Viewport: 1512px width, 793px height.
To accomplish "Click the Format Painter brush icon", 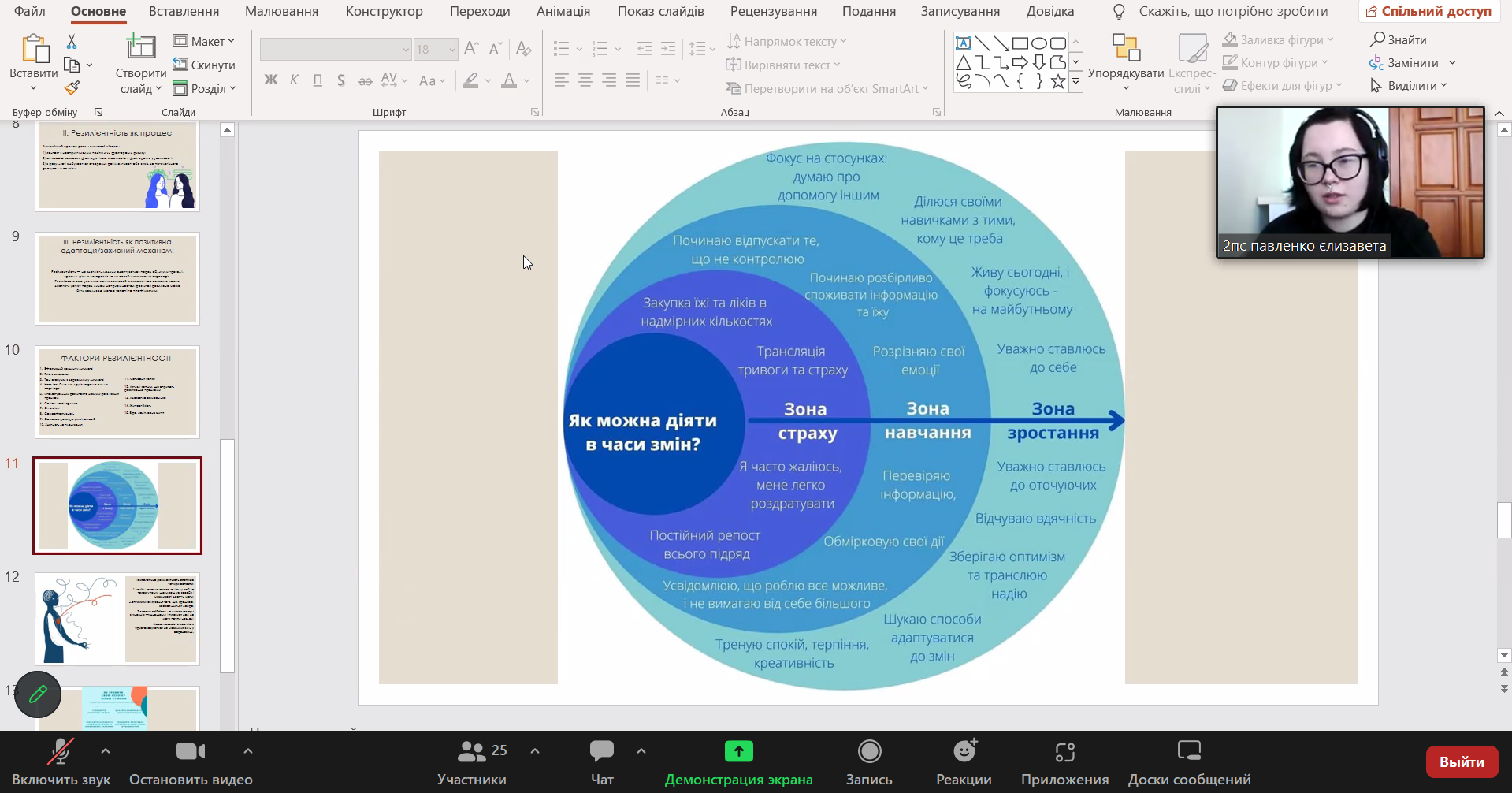I will [72, 88].
